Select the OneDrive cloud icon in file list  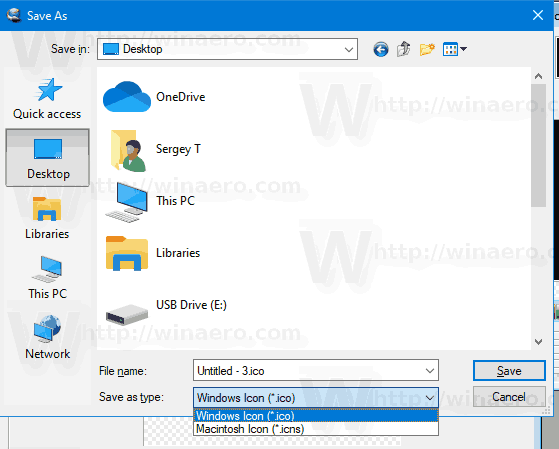click(x=127, y=97)
